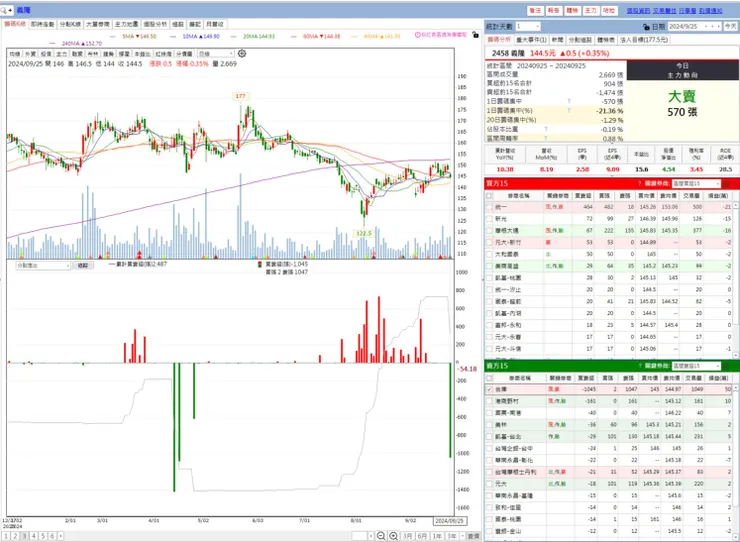The height and width of the screenshot is (542, 740).
Task: Click the 主力 button in the top bar
Action: [x=591, y=10]
